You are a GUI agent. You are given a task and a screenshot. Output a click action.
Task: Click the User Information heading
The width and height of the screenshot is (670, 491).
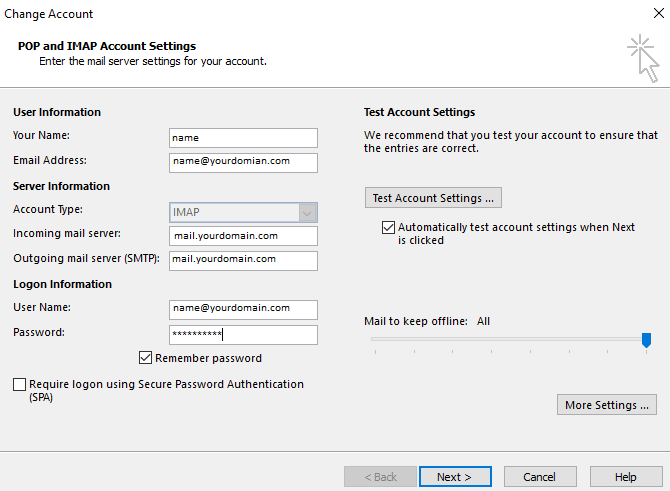coord(57,112)
